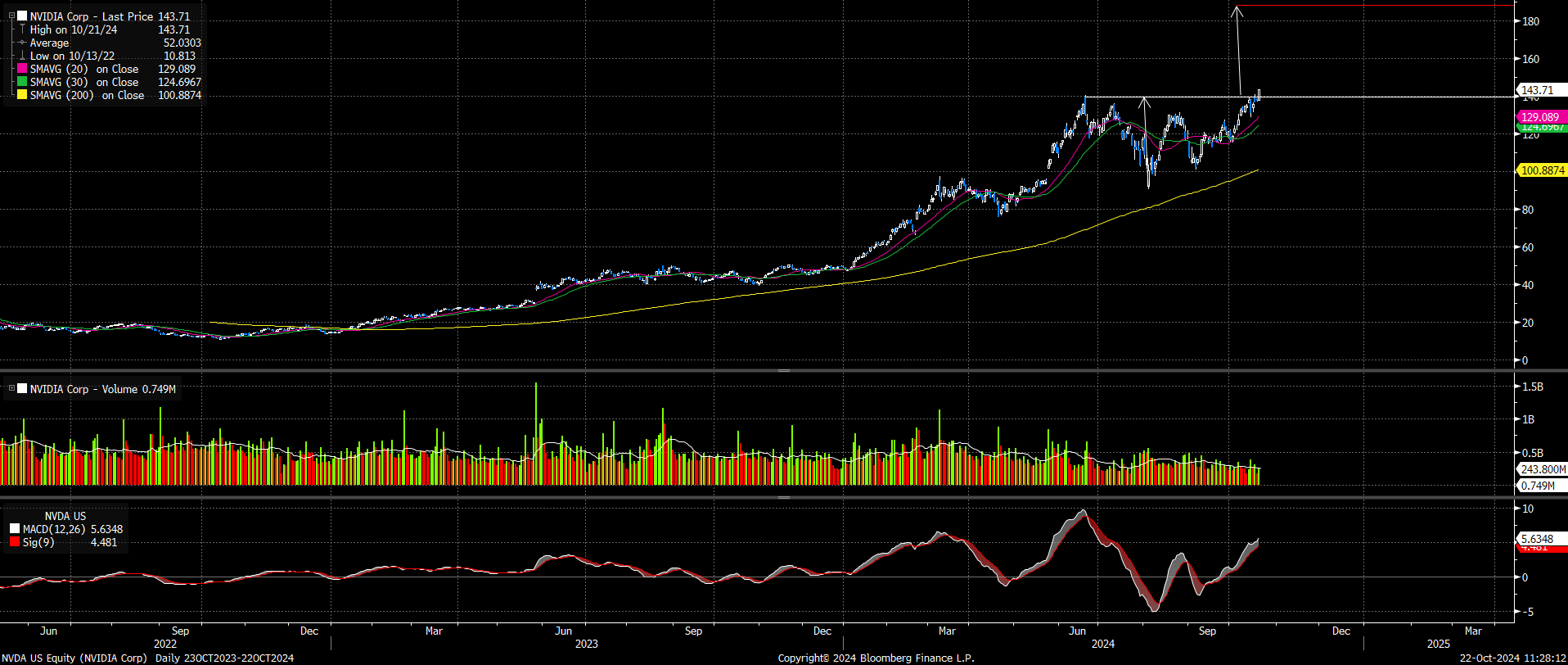Click the 0.749M volume axis tag
1568x665 pixels.
pyautogui.click(x=1542, y=486)
